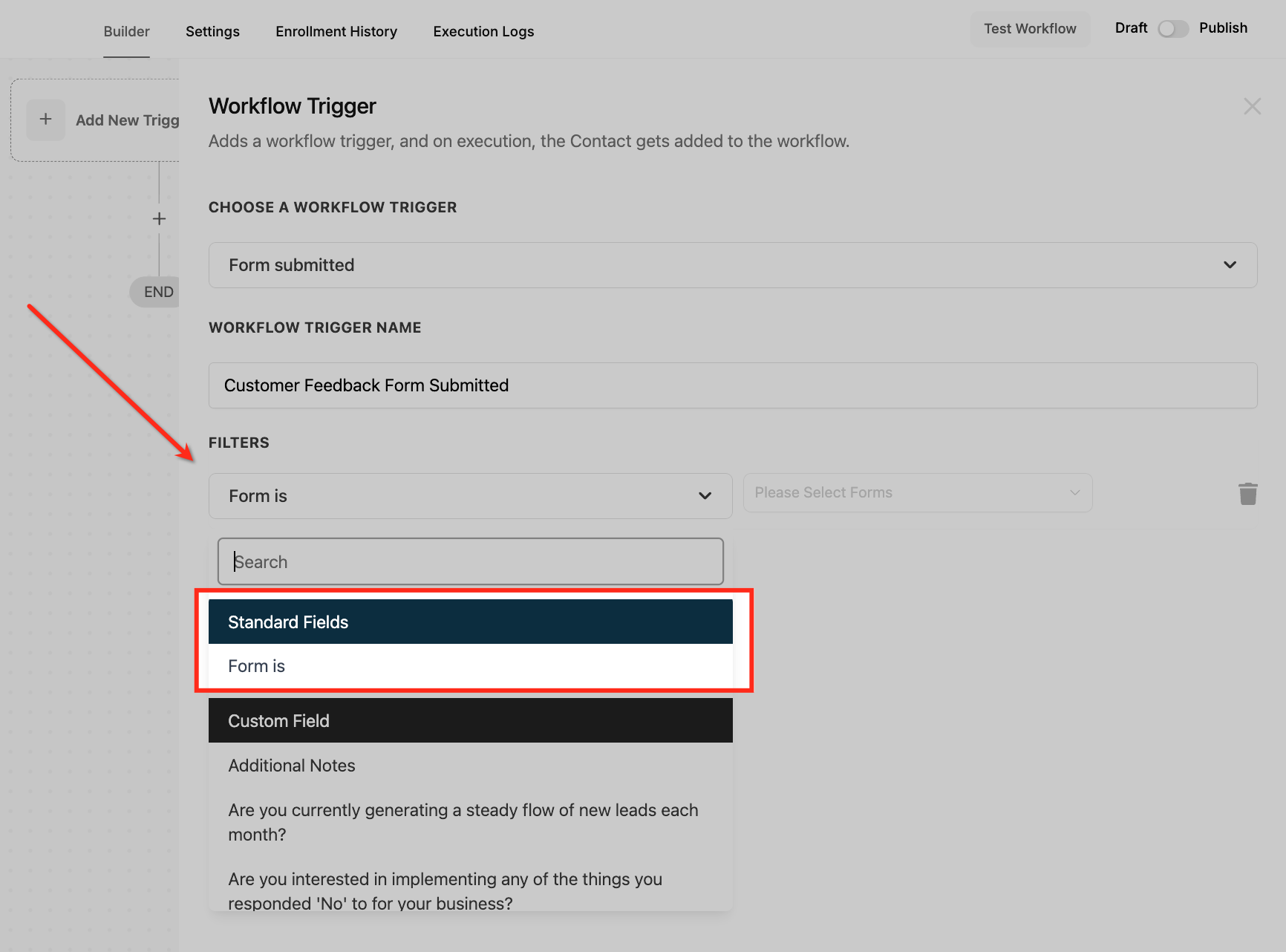Click the Search field in the dropdown
The image size is (1286, 952).
[470, 561]
